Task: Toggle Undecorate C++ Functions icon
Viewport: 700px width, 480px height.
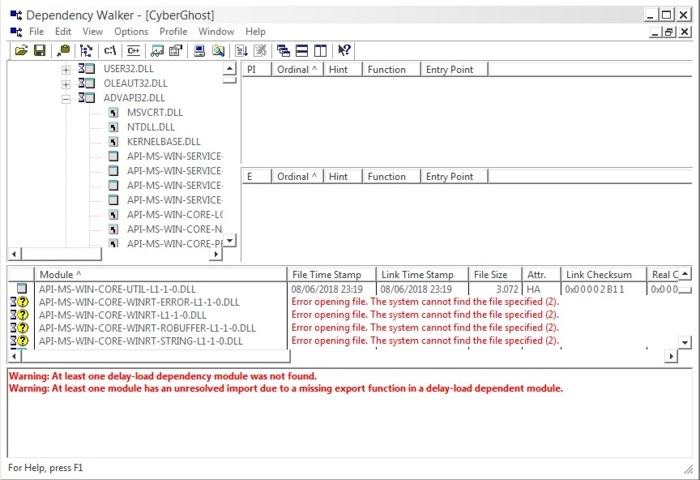Action: (133, 50)
